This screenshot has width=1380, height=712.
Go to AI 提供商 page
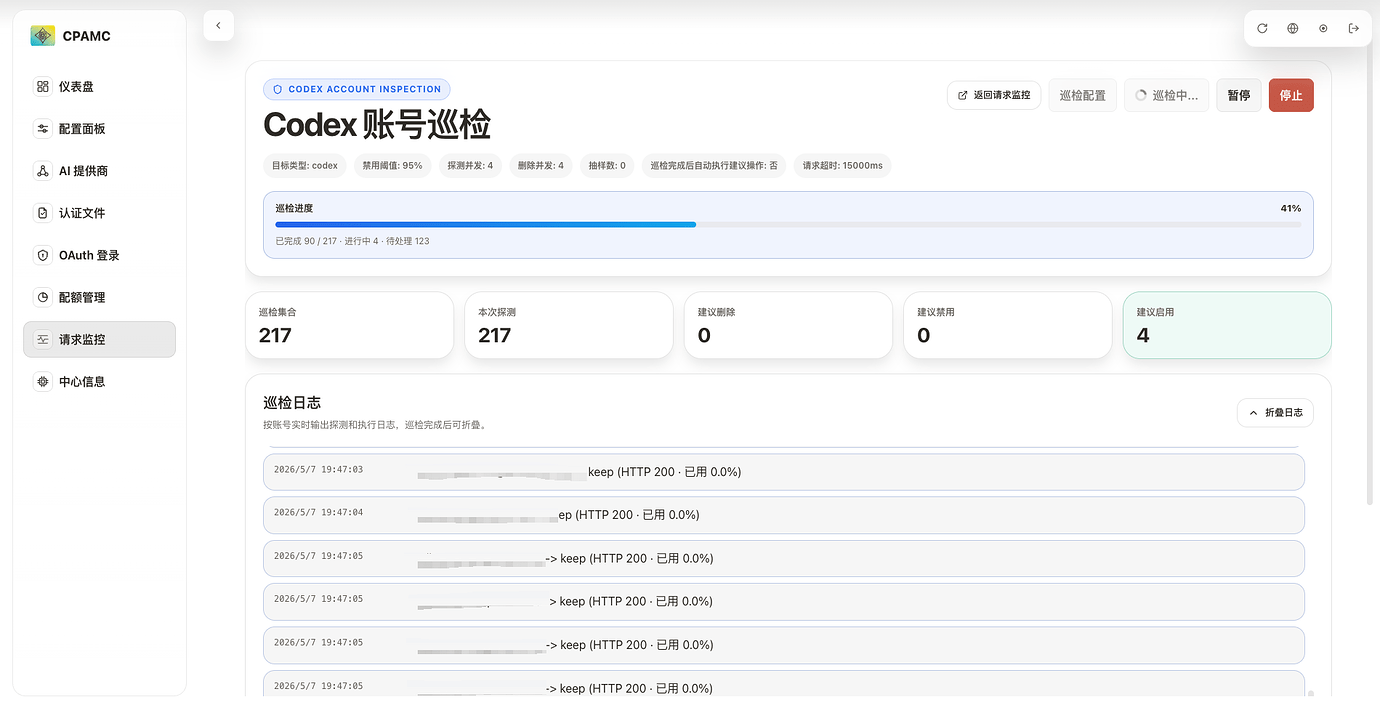tap(99, 171)
